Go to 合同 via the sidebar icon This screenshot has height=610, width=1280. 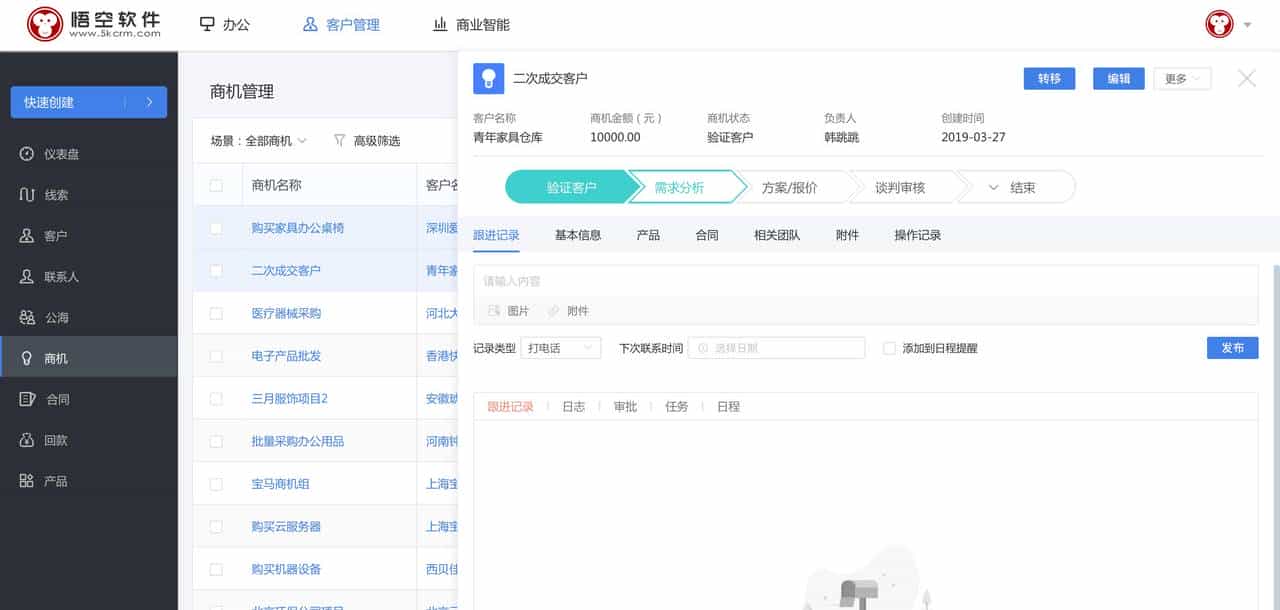[x=58, y=399]
